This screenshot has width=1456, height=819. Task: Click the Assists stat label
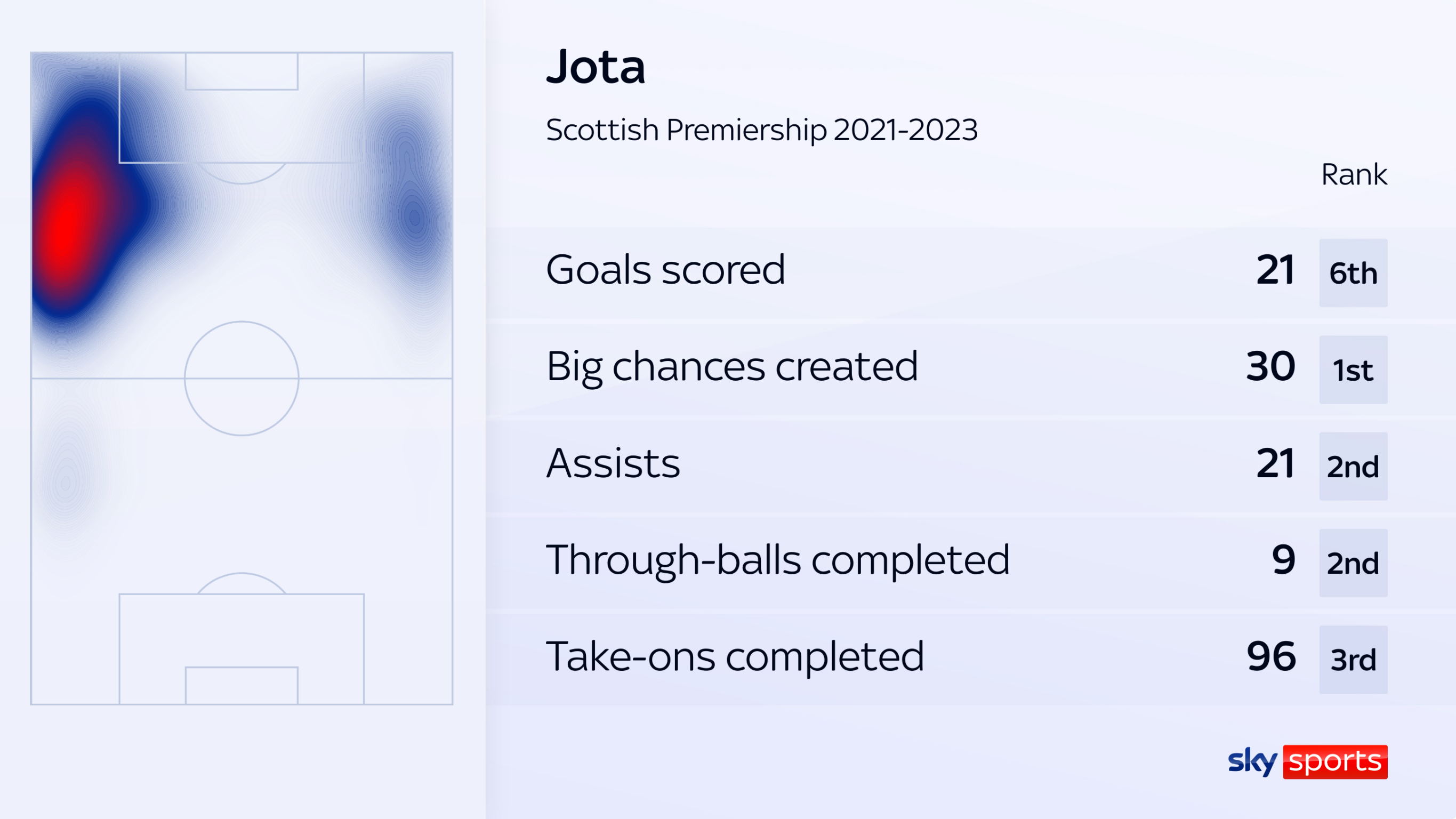pos(613,463)
